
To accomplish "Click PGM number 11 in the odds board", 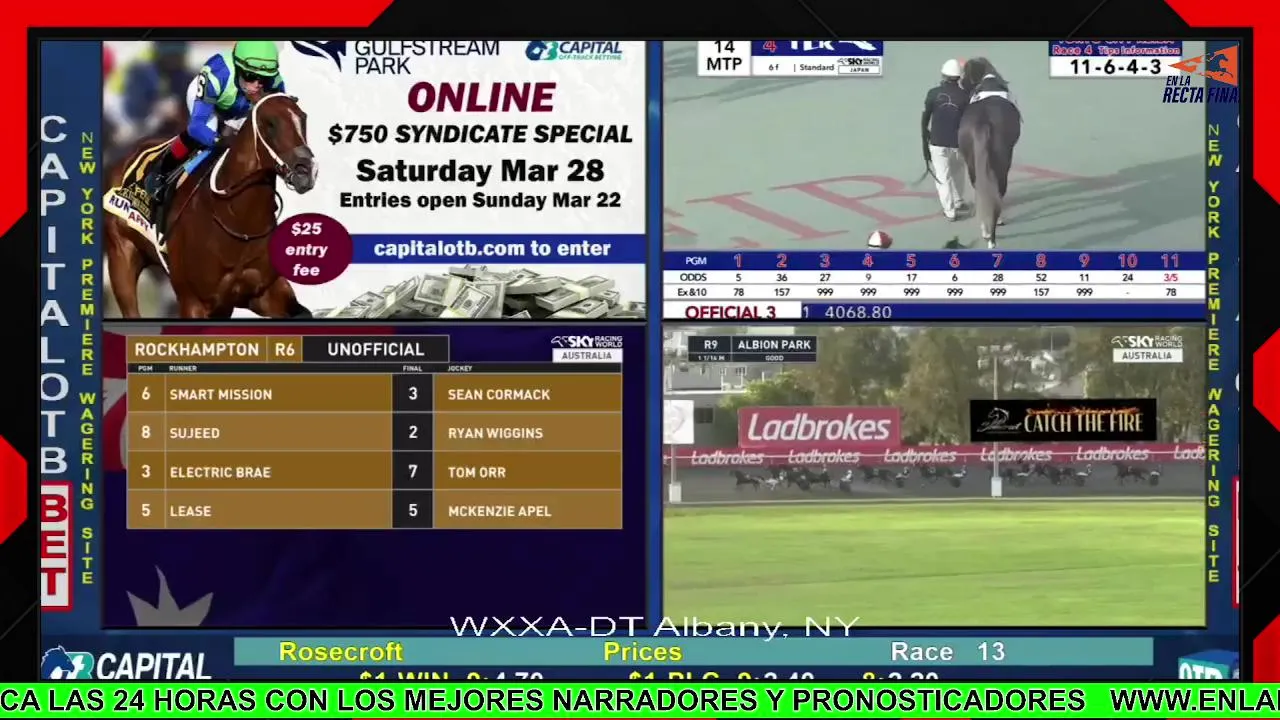I will tap(1169, 261).
